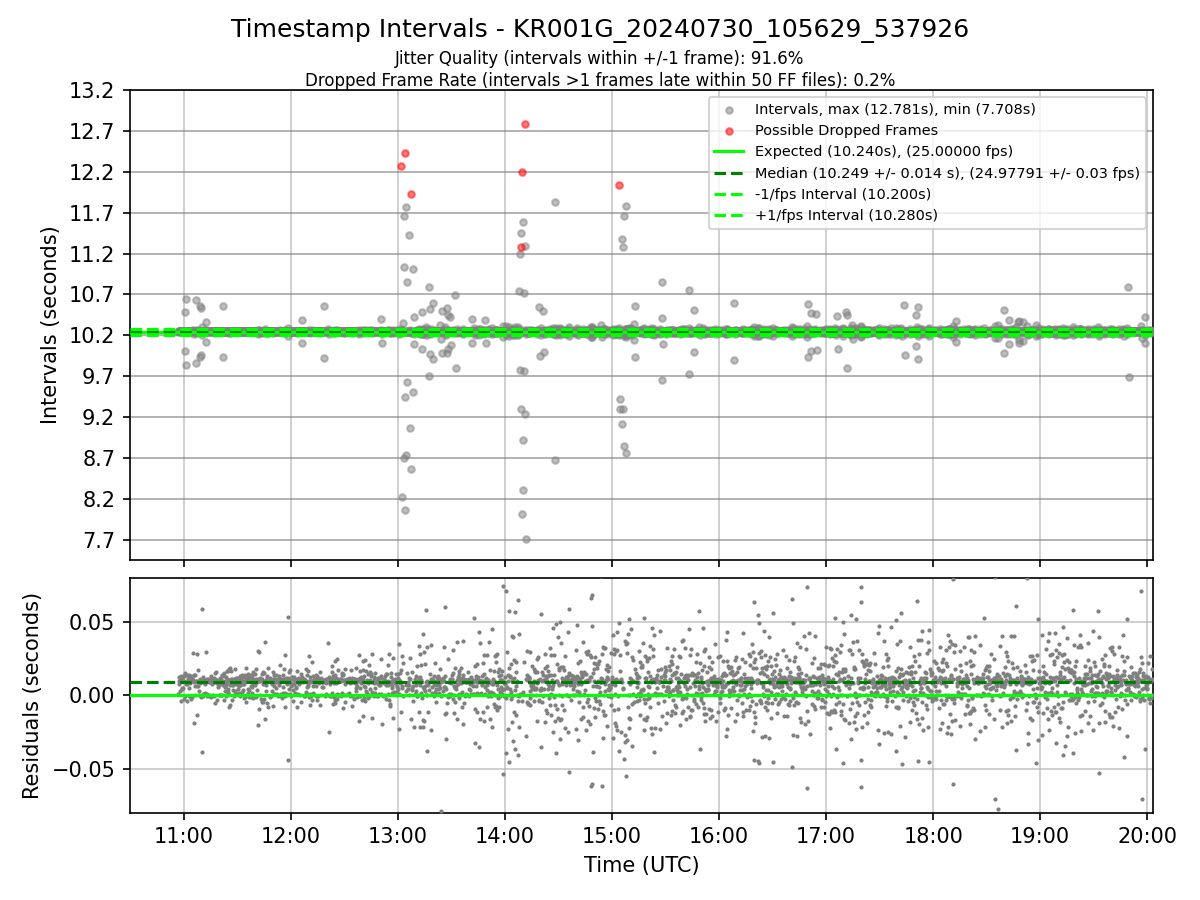This screenshot has width=1200, height=900.
Task: Click the y-axis tick label "8.2"
Action: point(97,499)
